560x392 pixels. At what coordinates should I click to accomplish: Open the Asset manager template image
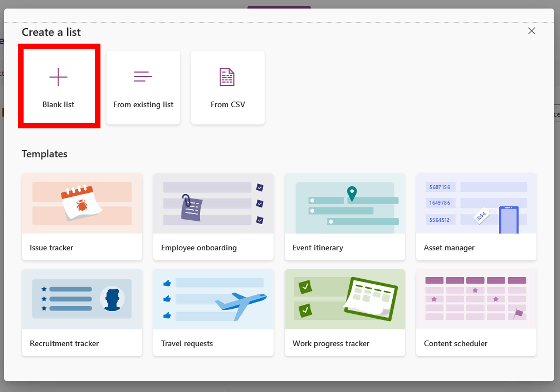click(x=476, y=203)
